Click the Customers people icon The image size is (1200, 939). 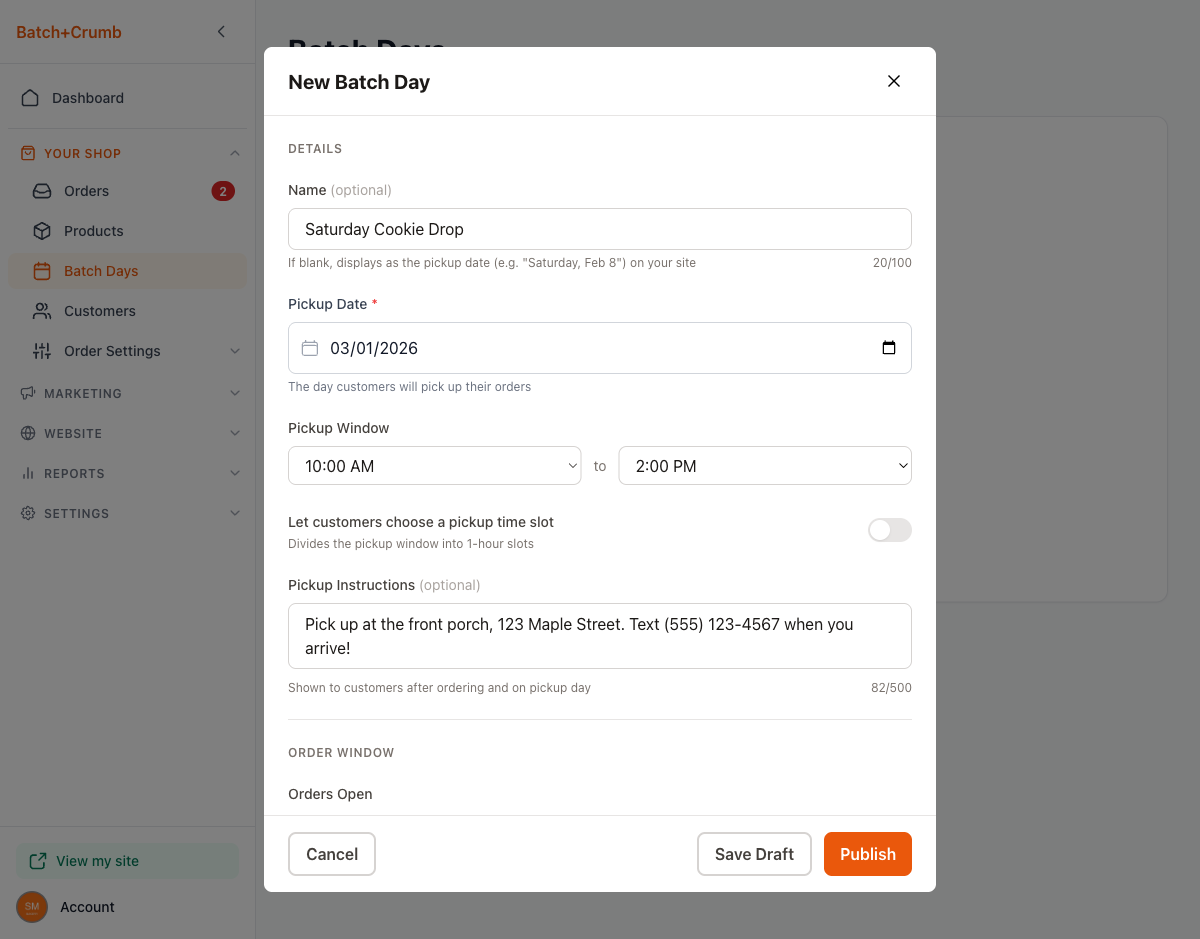(42, 311)
